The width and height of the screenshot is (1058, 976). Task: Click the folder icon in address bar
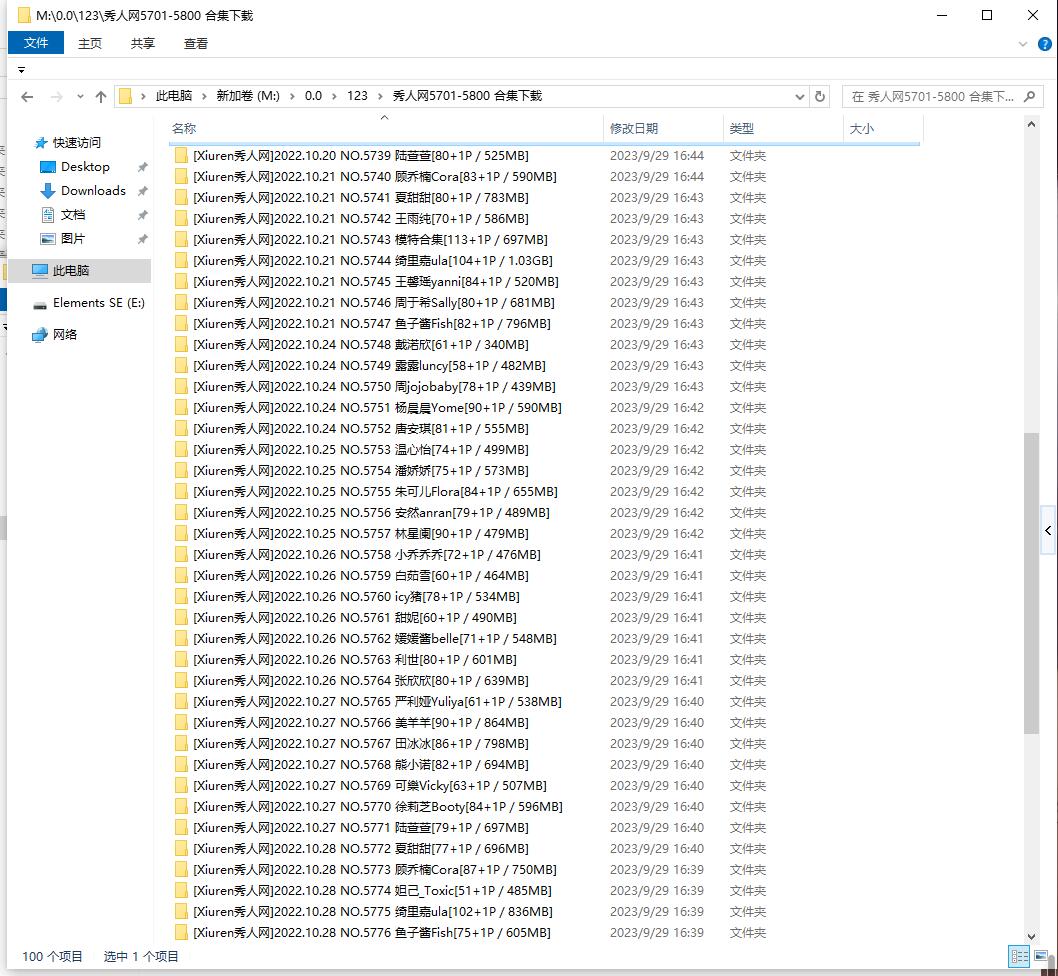pos(126,97)
